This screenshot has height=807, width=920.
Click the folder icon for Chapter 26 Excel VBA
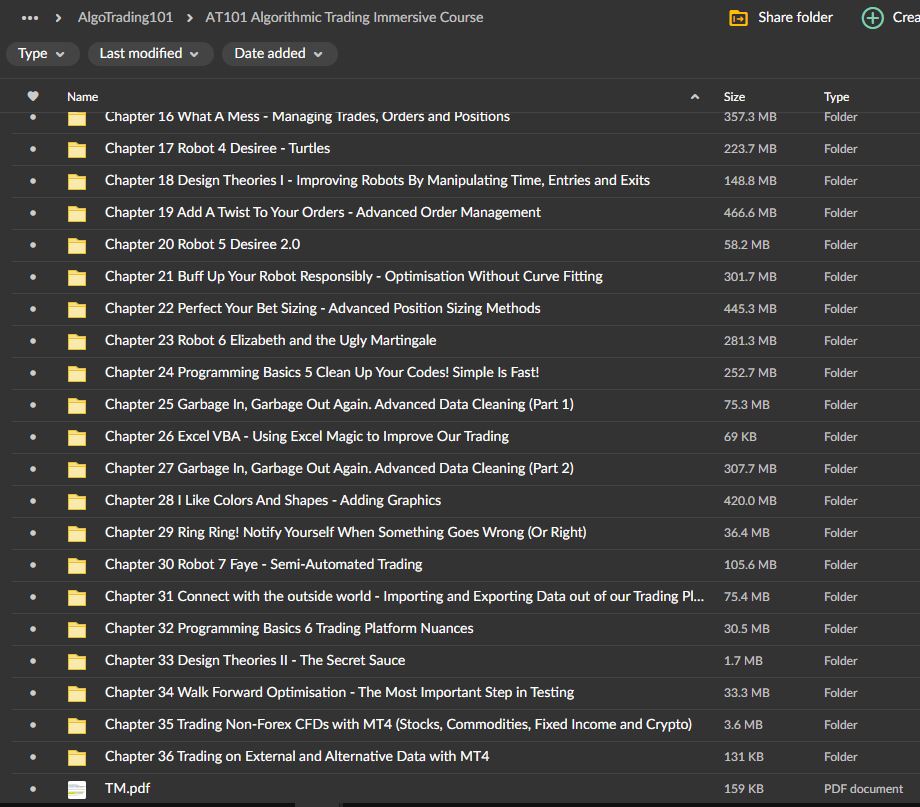pos(77,436)
